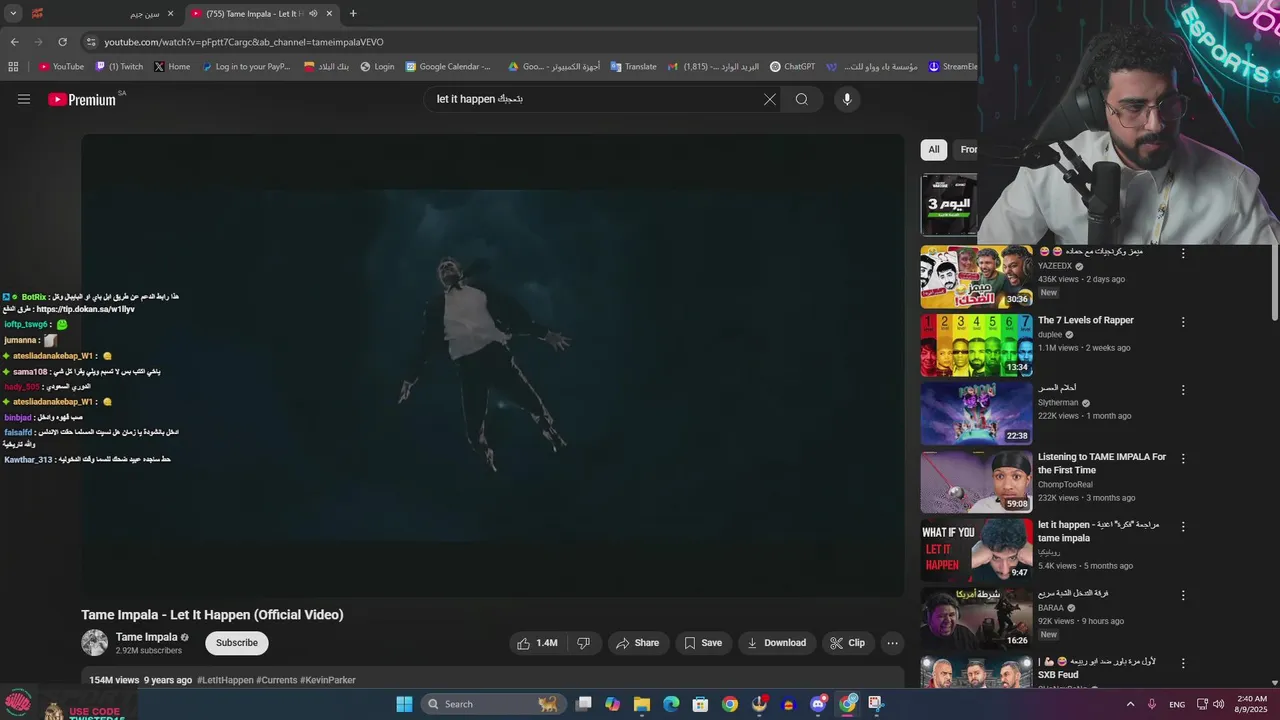Click the #Currents hashtag link
The height and width of the screenshot is (720, 1280).
click(x=277, y=680)
